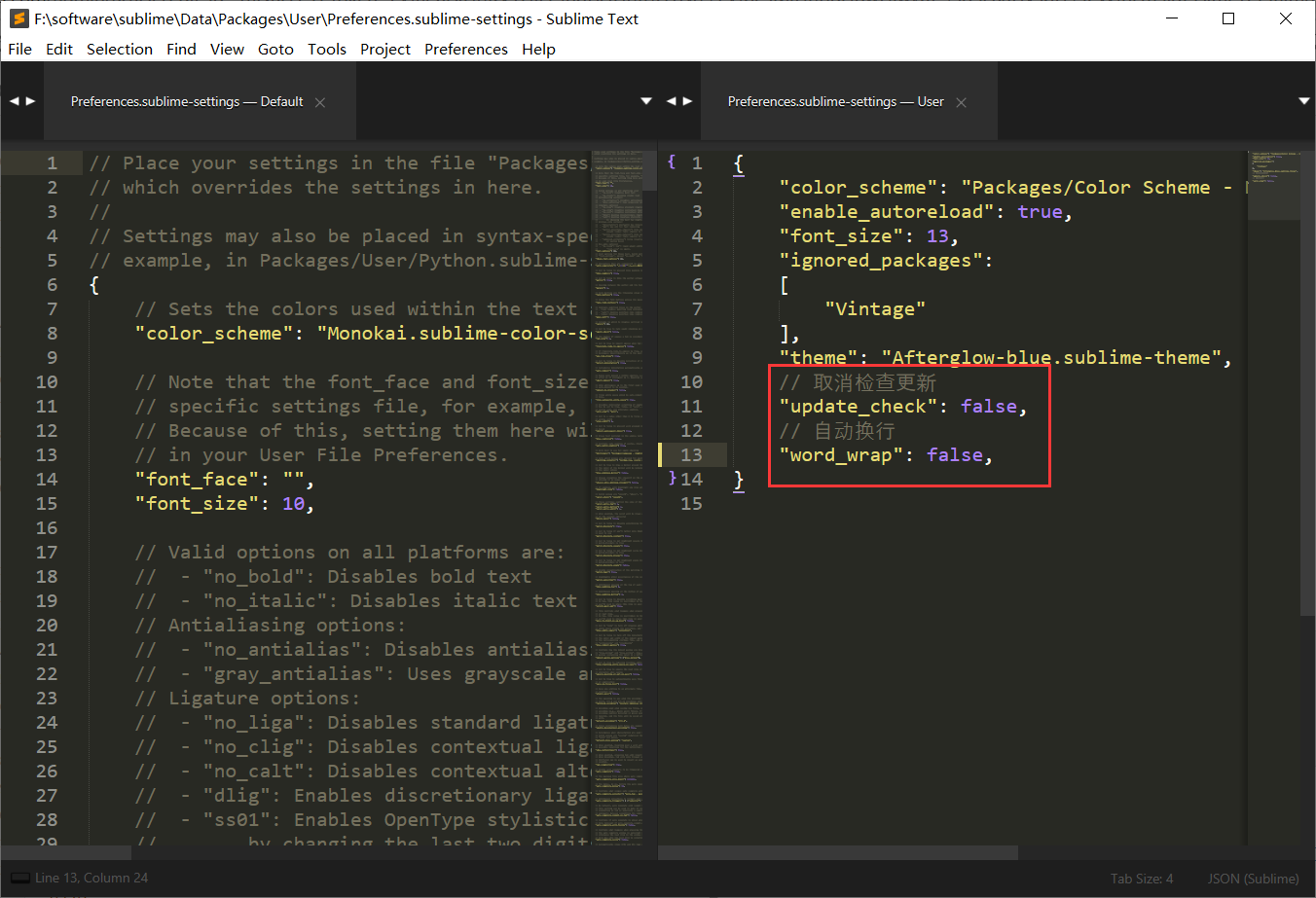
Task: Click "Monokai.sublime-color-scheme" value in Default pane
Action: (x=454, y=333)
